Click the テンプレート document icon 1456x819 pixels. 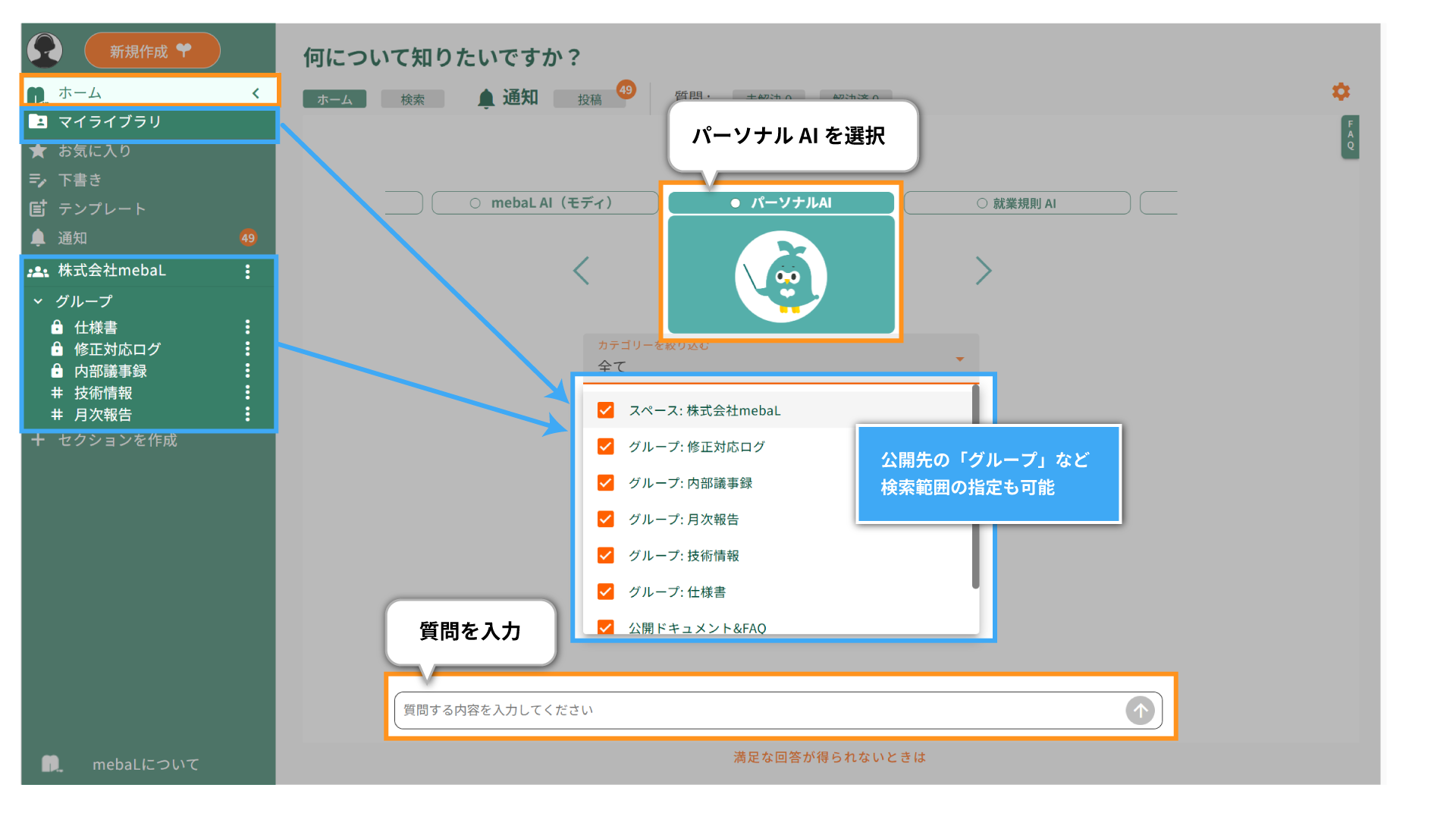pyautogui.click(x=38, y=209)
